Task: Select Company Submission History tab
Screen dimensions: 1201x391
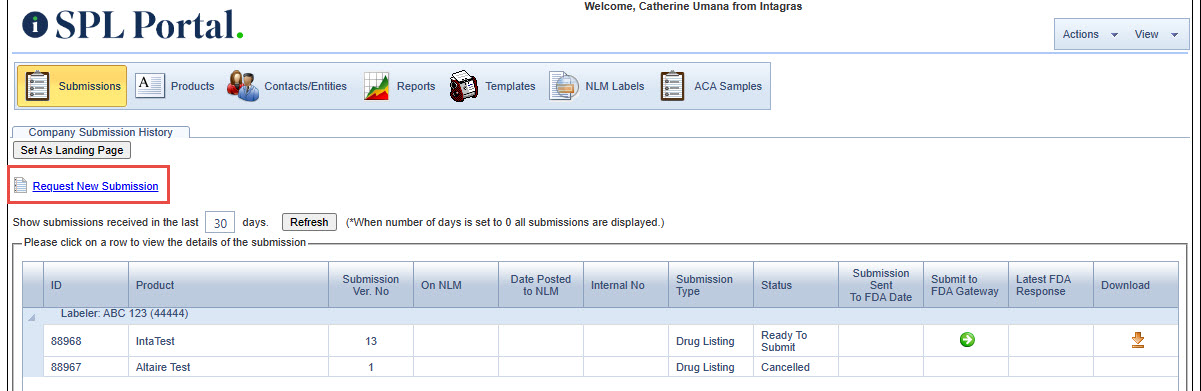Action: coord(100,132)
